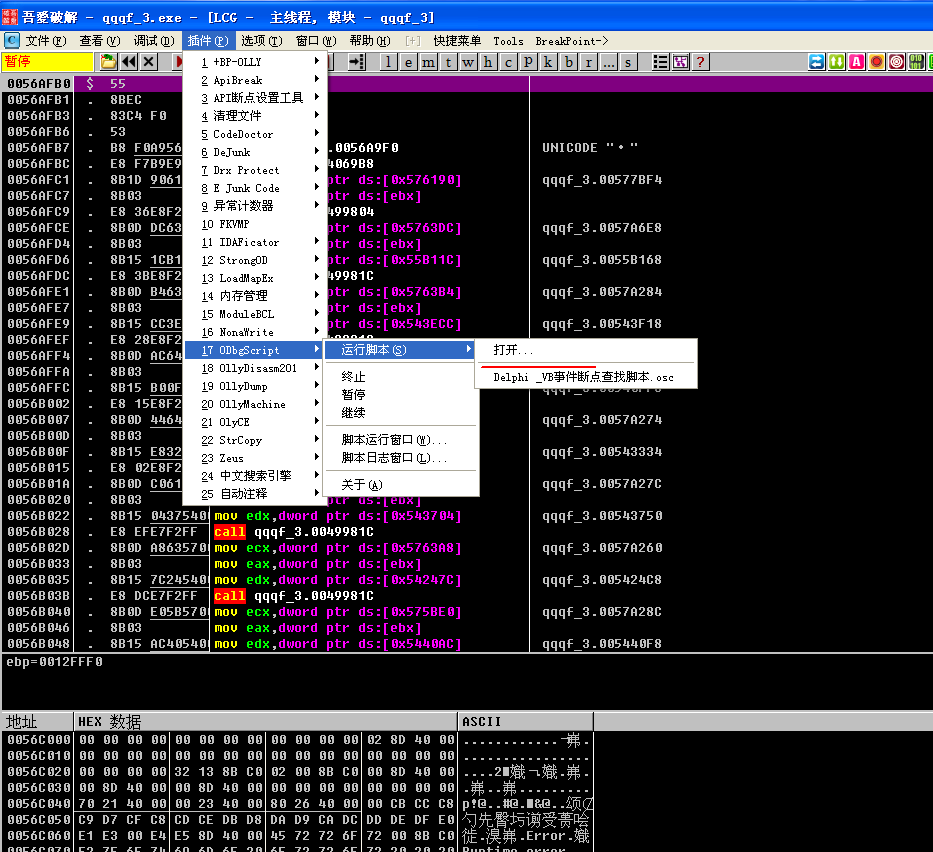Select the 自动注释 plugin entry
The image size is (933, 852).
(x=255, y=494)
